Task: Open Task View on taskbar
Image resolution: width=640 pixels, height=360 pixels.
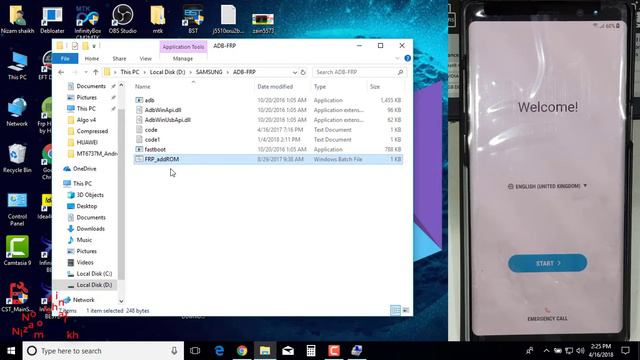Action: (195, 351)
